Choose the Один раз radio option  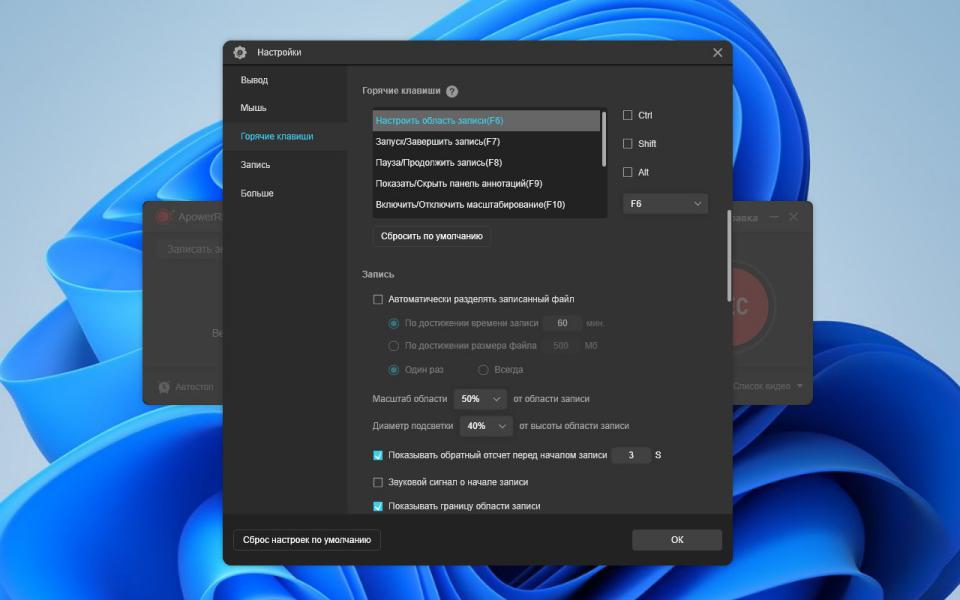coord(394,370)
